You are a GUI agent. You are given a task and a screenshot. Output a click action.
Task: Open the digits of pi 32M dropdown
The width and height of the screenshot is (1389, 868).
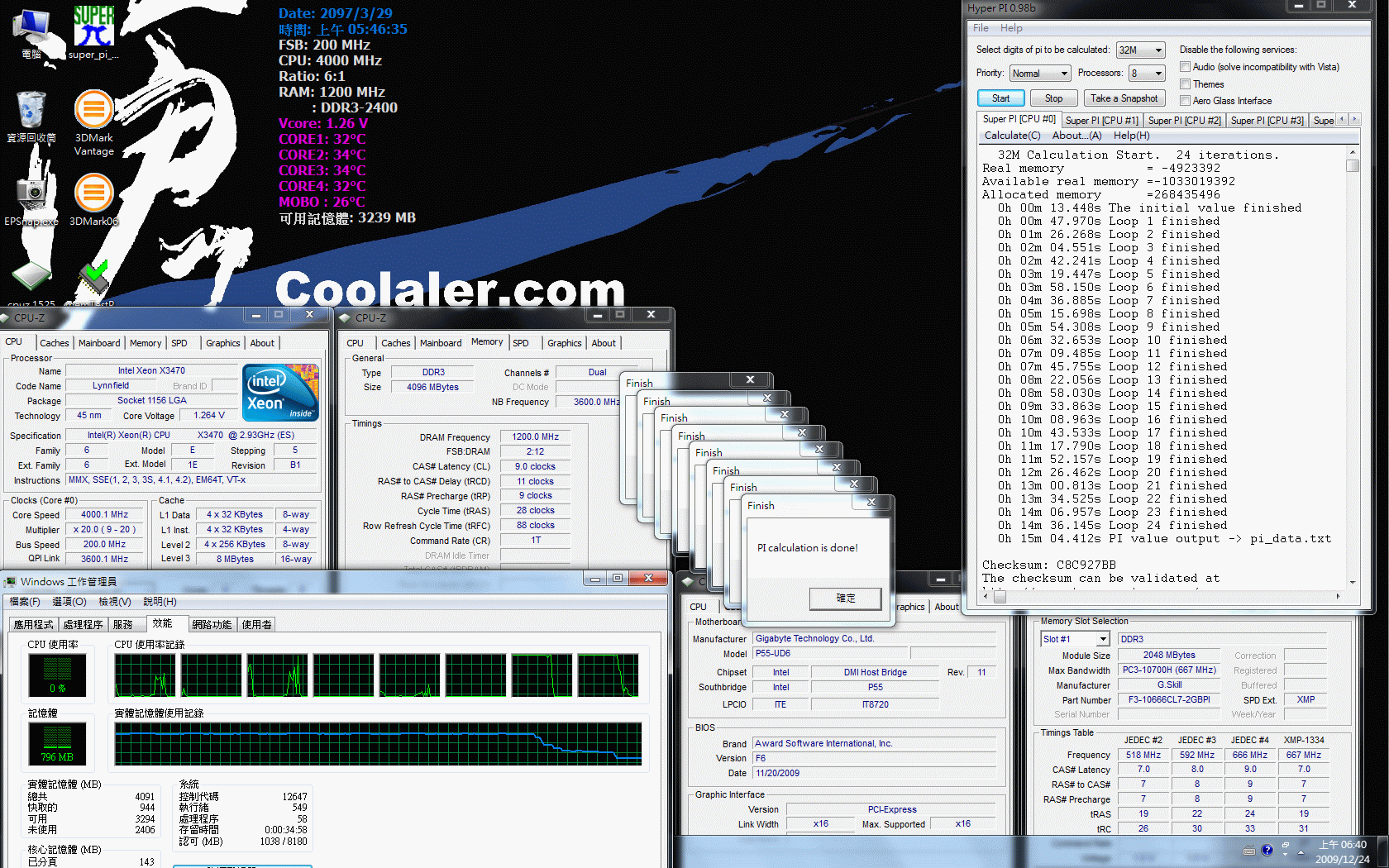click(1140, 50)
